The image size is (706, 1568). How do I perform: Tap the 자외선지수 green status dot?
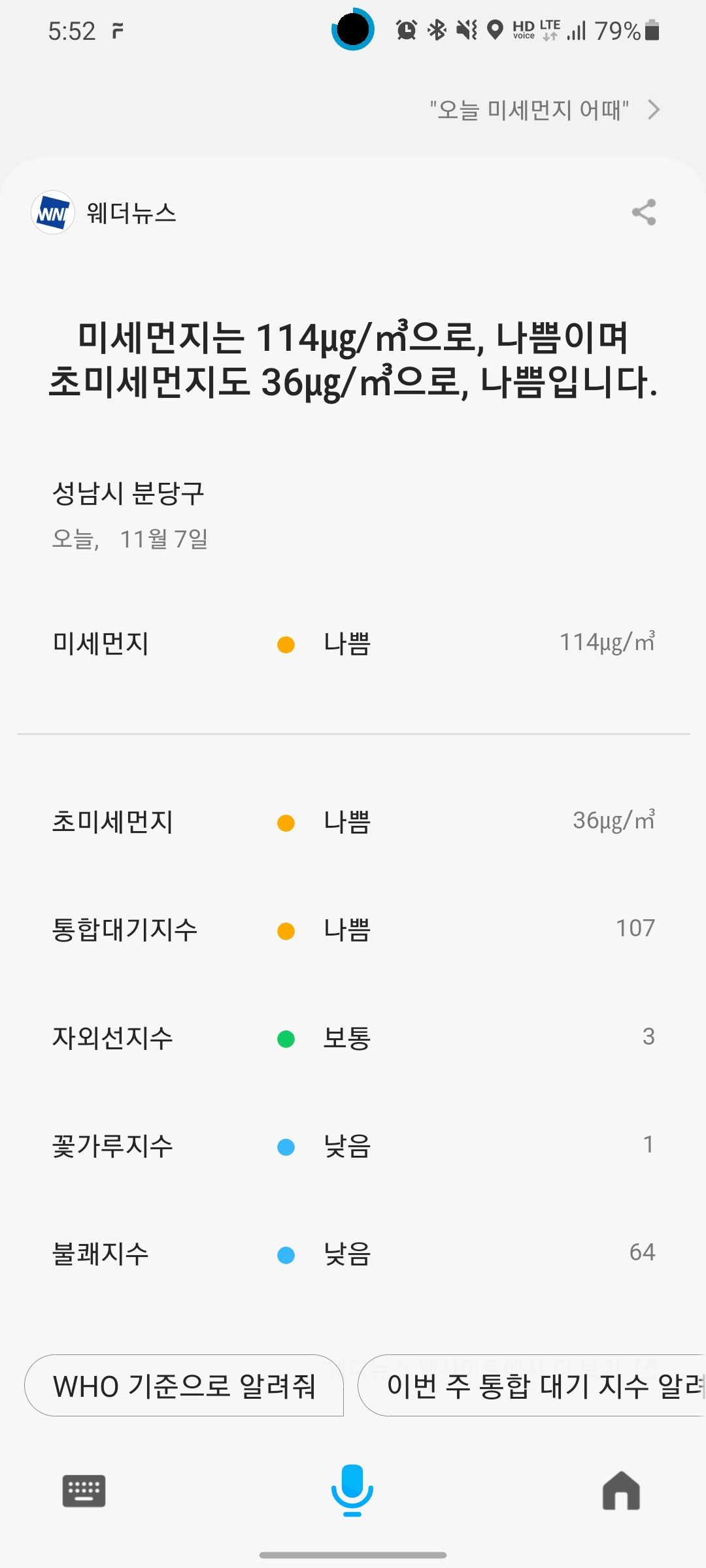tap(286, 1038)
